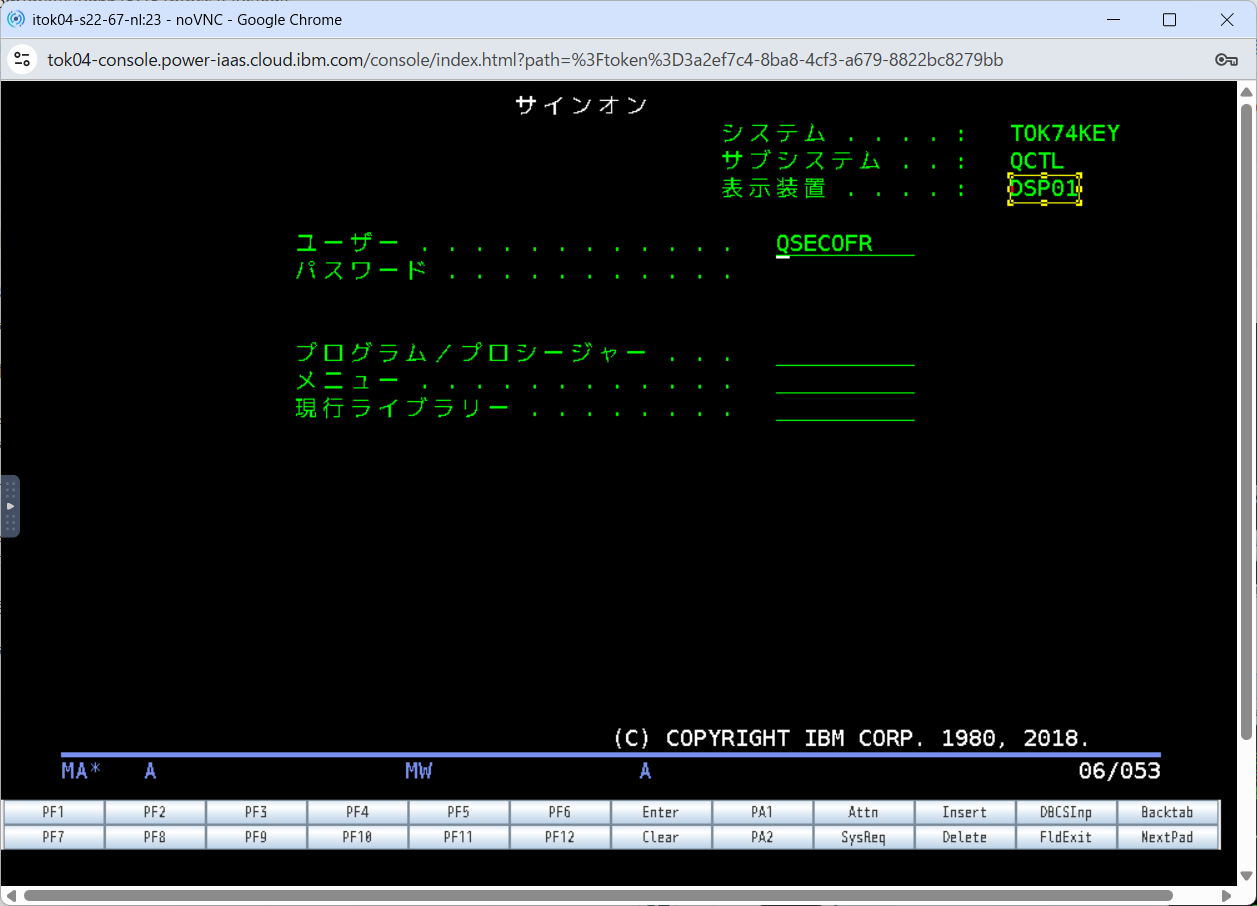This screenshot has width=1257, height=906.
Task: Focus the current library input field
Action: click(x=845, y=409)
